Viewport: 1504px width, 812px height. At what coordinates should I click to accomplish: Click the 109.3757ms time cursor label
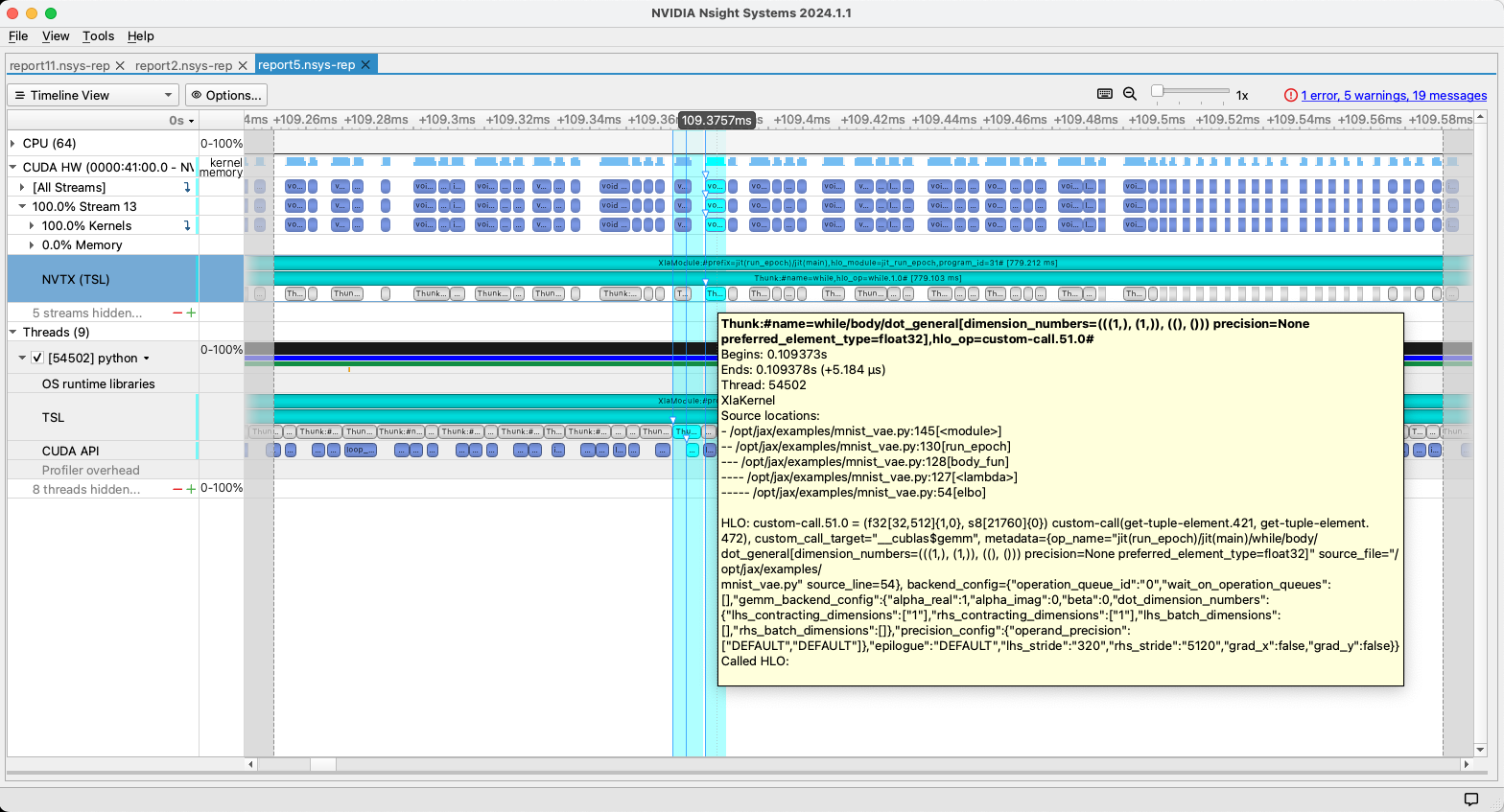coord(717,120)
